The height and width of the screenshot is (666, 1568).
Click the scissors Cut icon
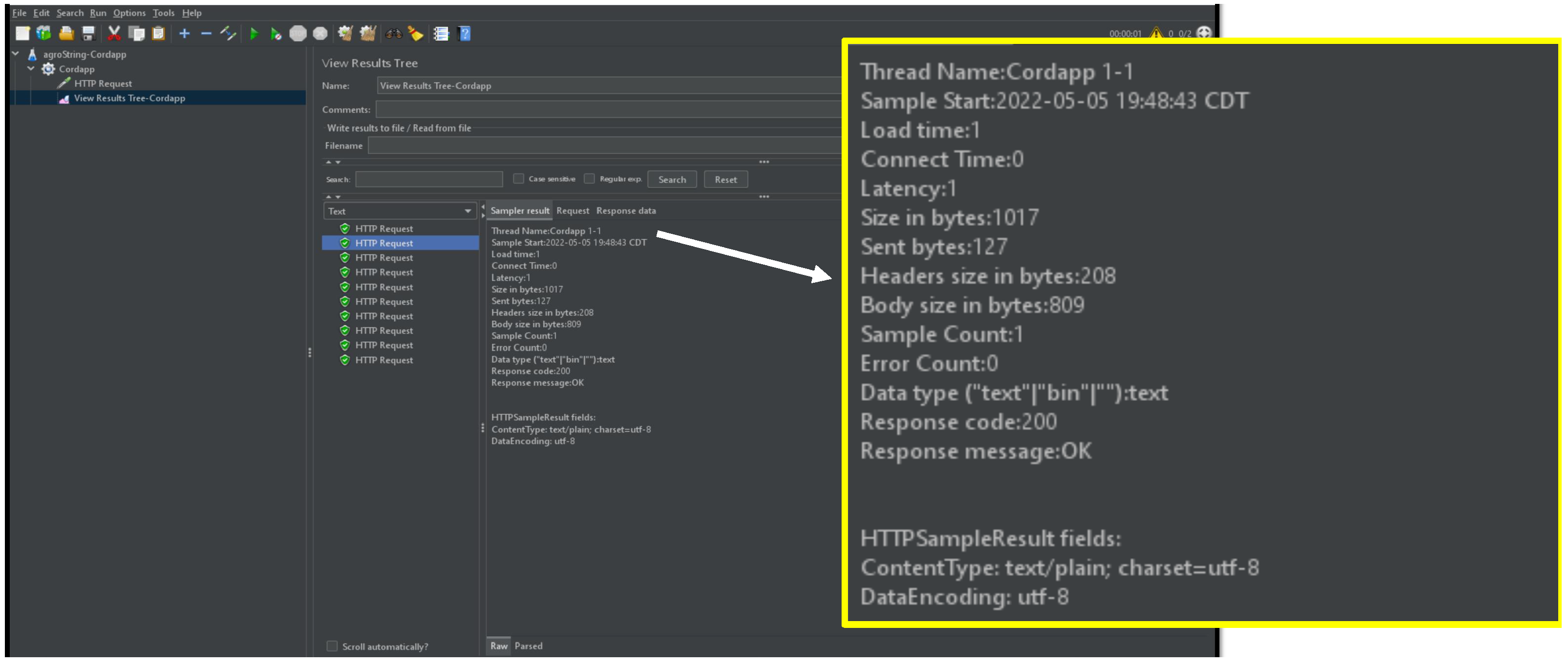114,34
